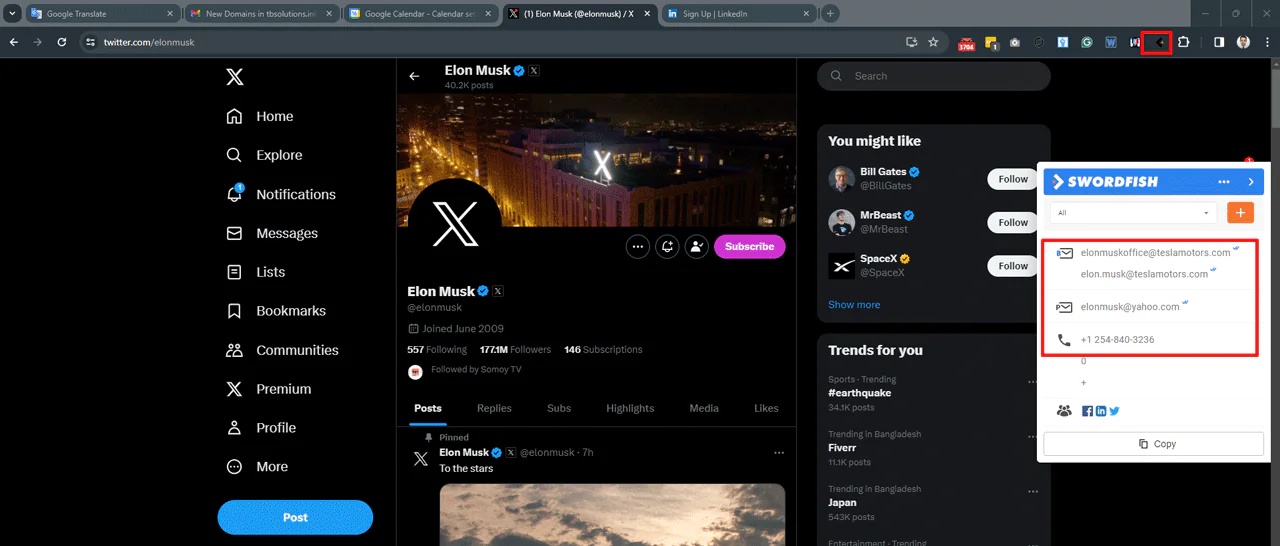1280x546 pixels.
Task: Reload the page
Action: (62, 42)
